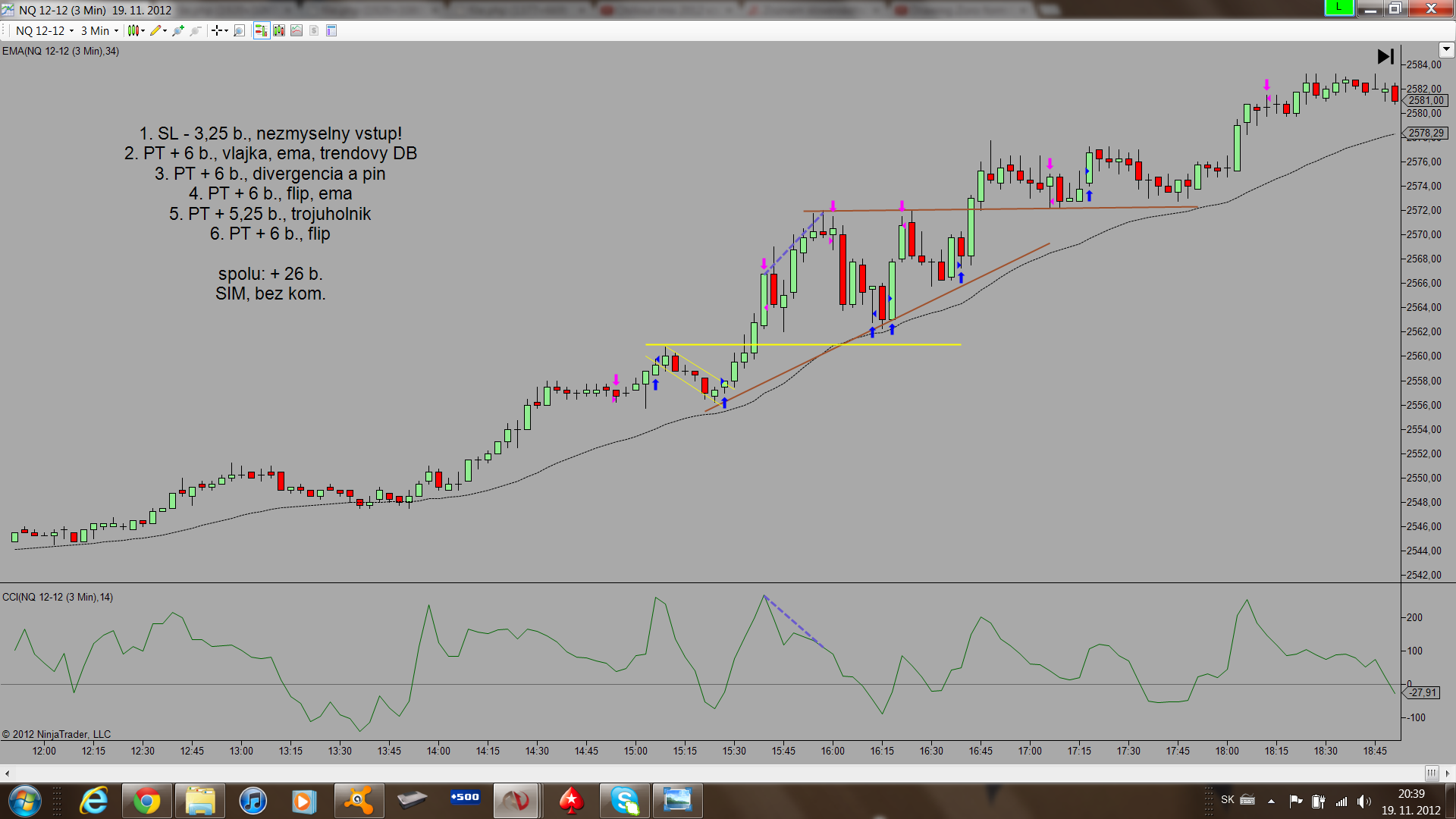This screenshot has height=819, width=1456.
Task: Click the horizontal scrollbar left arrow
Action: point(7,773)
